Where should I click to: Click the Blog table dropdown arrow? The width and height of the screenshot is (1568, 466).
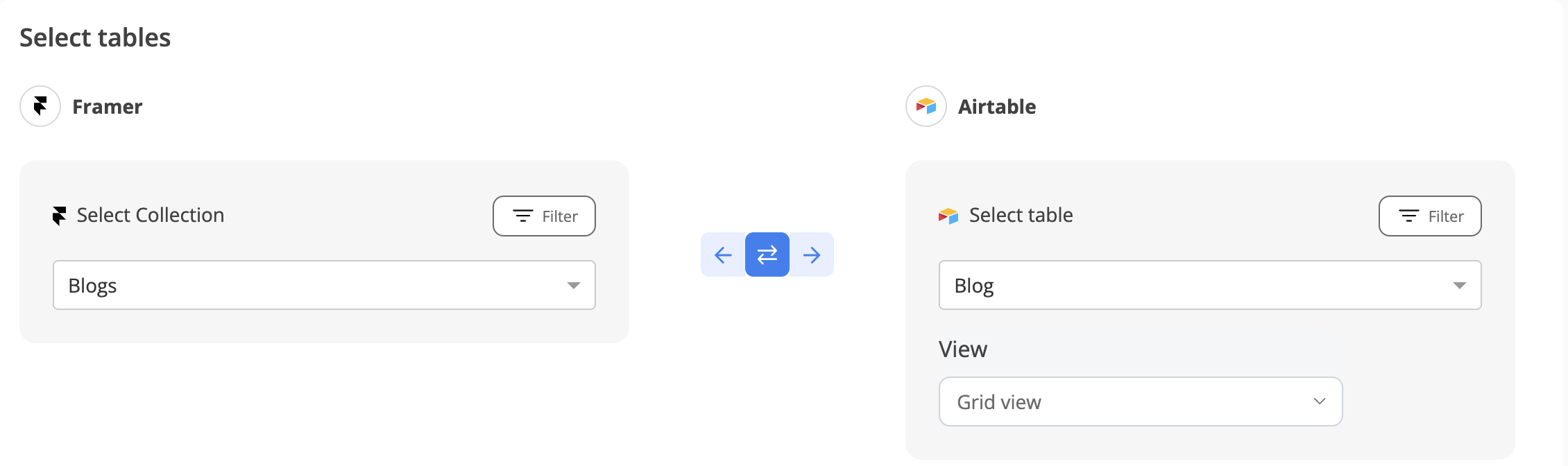pyautogui.click(x=1460, y=286)
